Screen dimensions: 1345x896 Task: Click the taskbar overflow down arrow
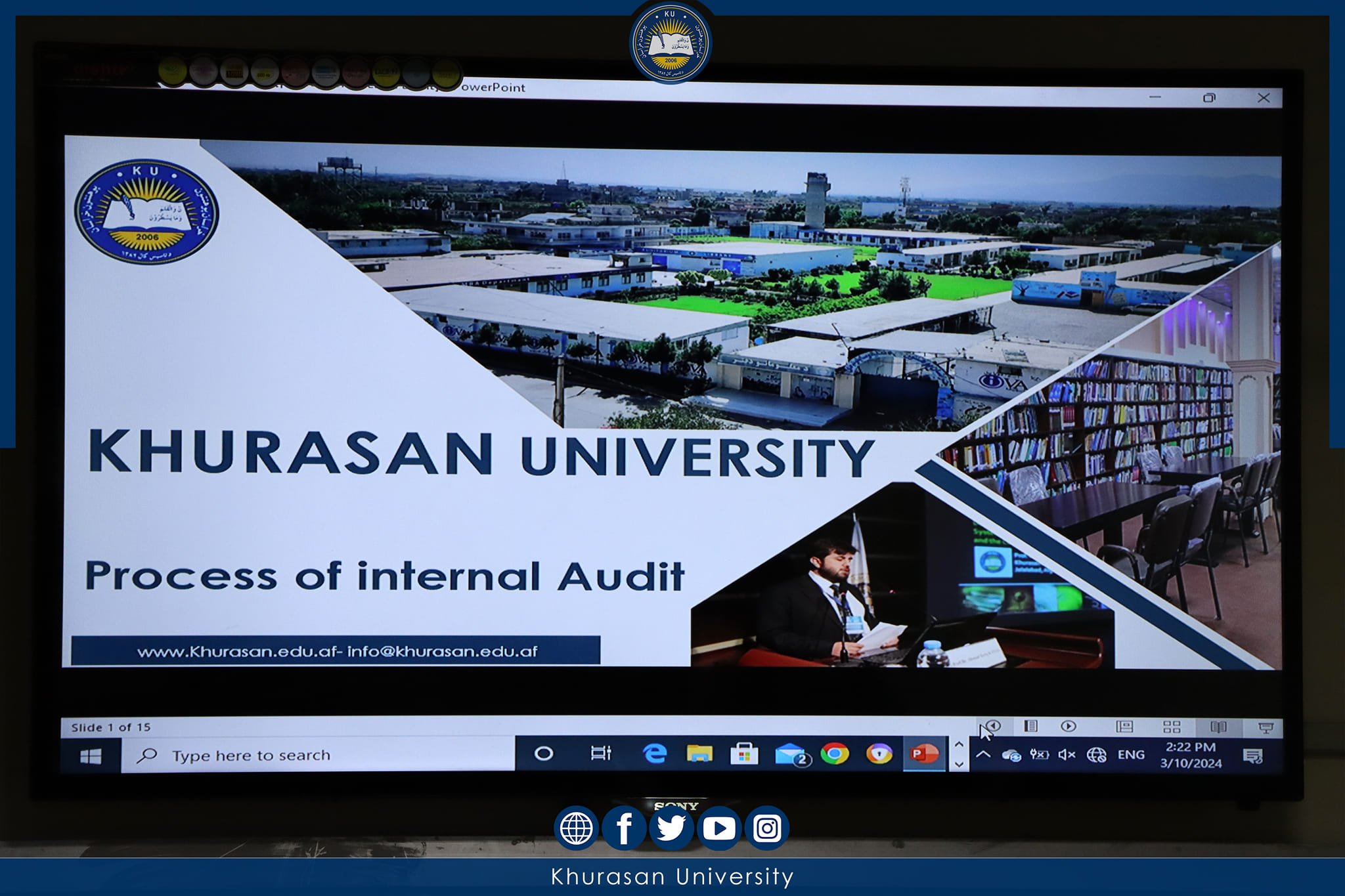pos(959,765)
